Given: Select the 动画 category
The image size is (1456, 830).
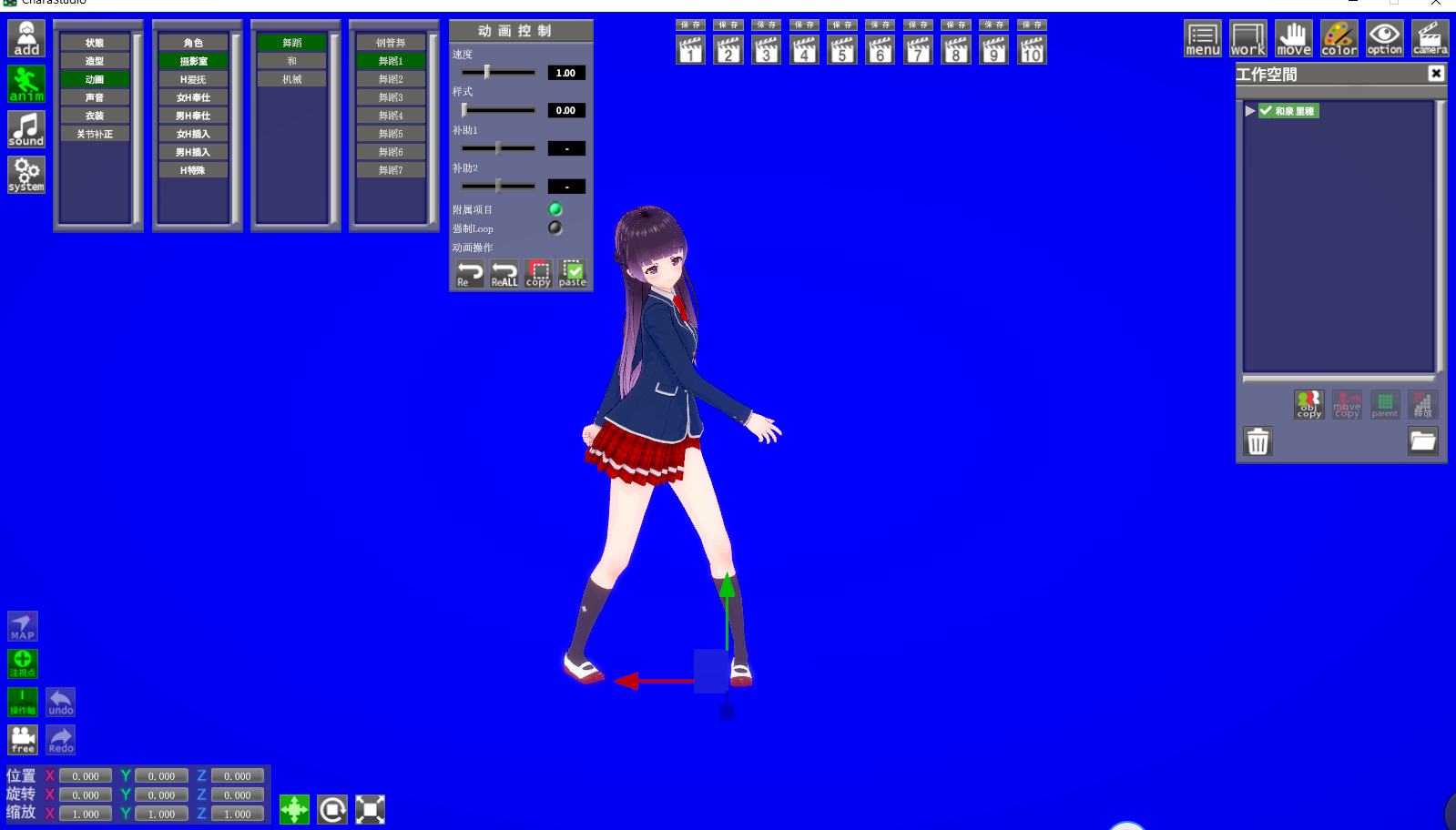Looking at the screenshot, I should [x=95, y=79].
